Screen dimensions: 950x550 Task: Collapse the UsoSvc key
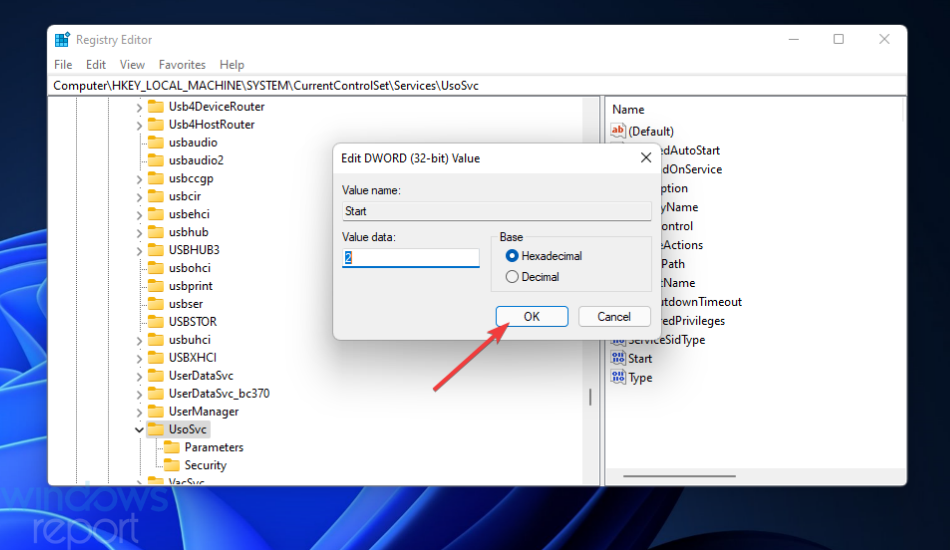[x=139, y=430]
